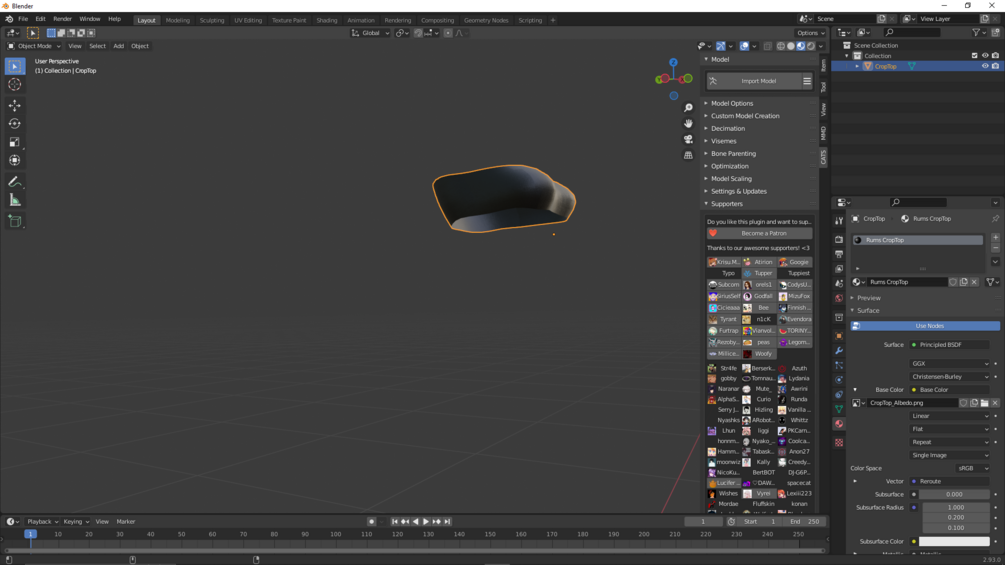Image resolution: width=1005 pixels, height=565 pixels.
Task: Click the viewport zoom magnifier icon
Action: pos(688,108)
